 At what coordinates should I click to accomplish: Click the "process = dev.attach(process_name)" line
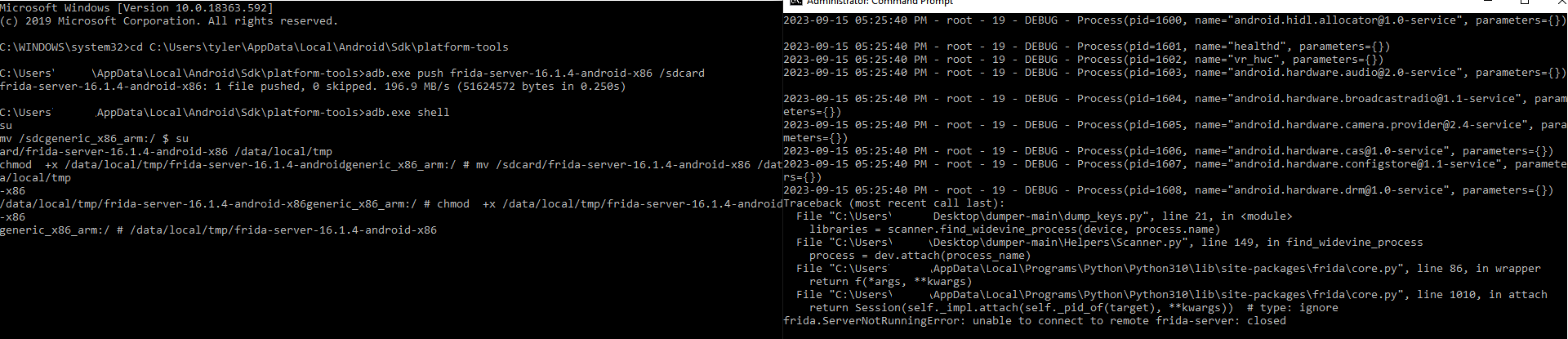coord(920,256)
